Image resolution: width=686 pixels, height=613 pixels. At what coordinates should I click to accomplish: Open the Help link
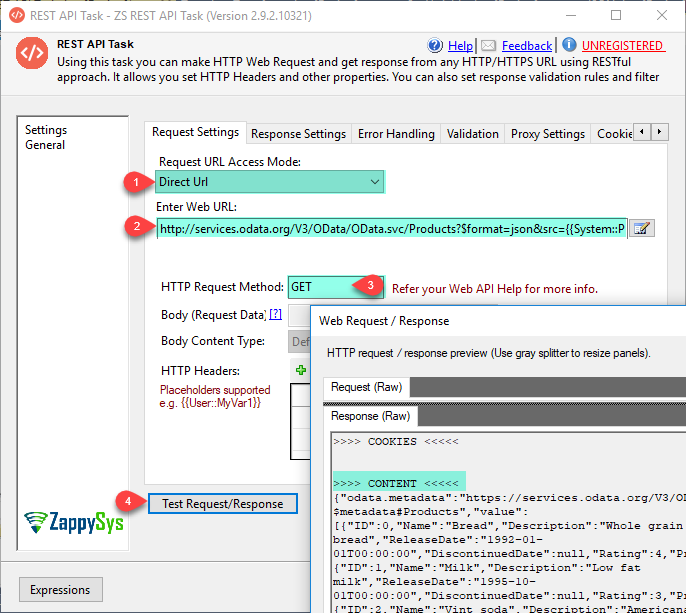pos(460,46)
